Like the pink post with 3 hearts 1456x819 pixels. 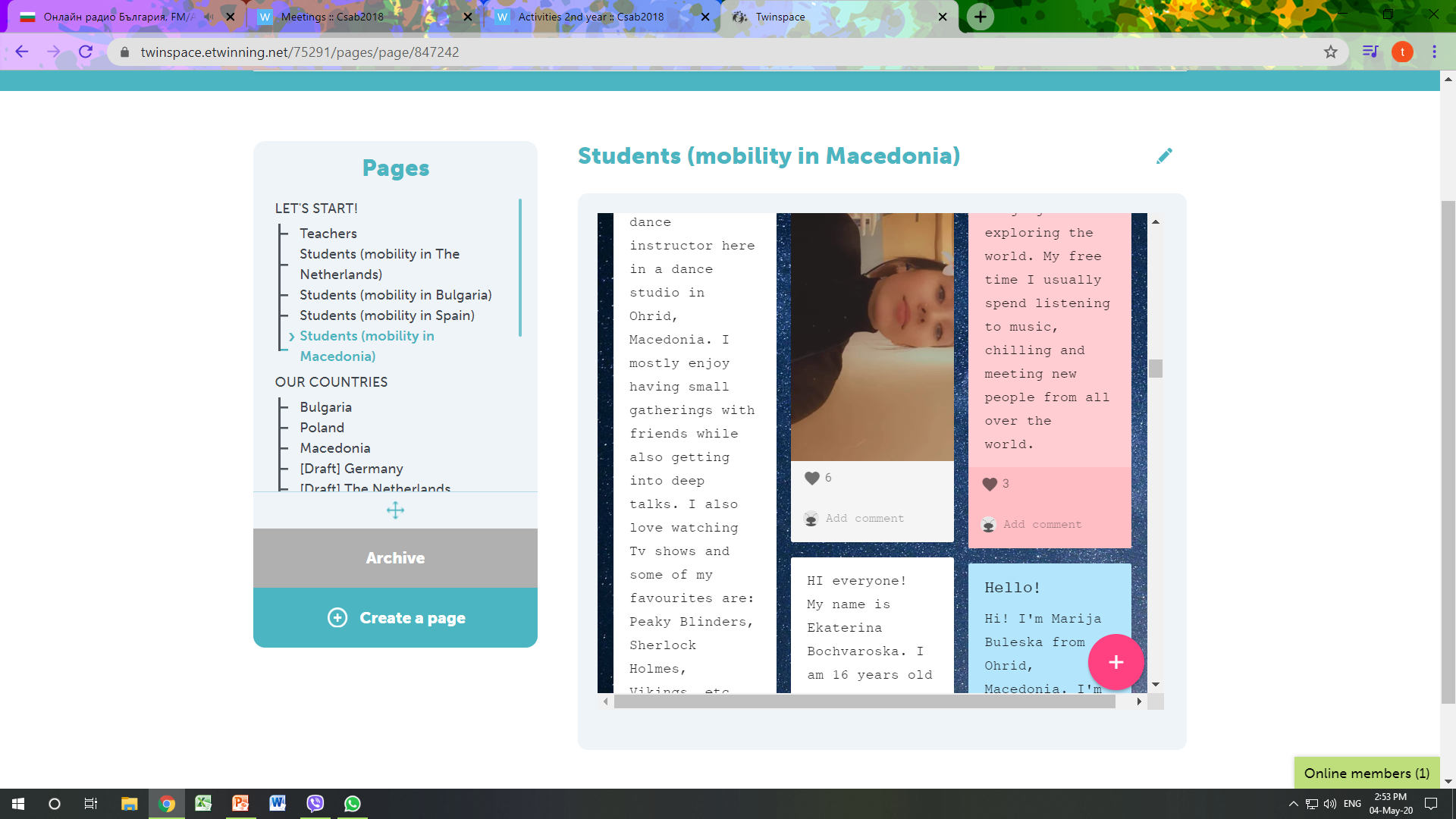pos(990,484)
